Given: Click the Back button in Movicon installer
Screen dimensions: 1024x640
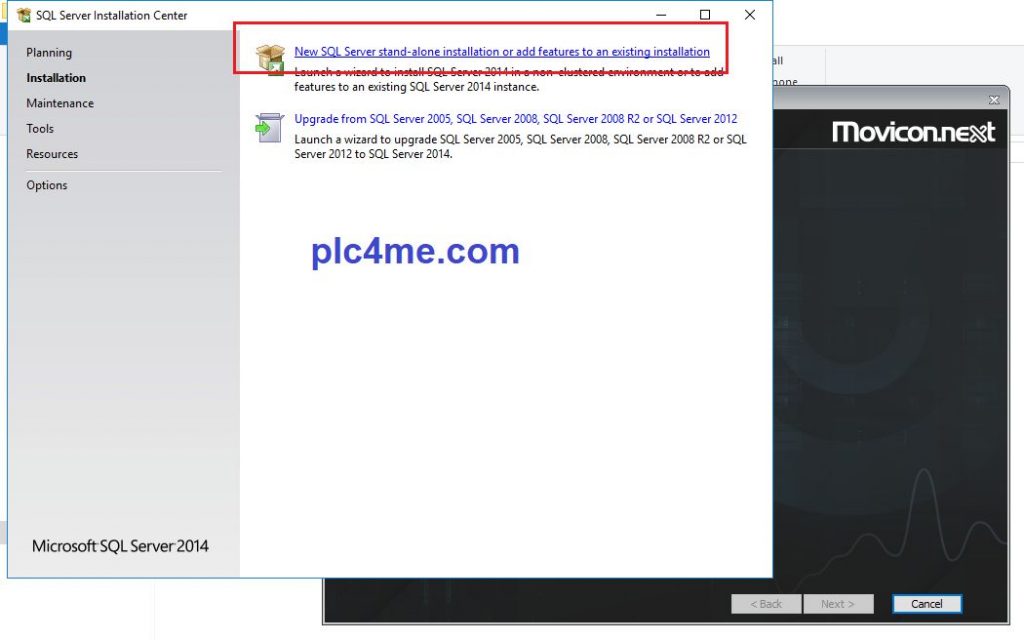Looking at the screenshot, I should tap(766, 604).
